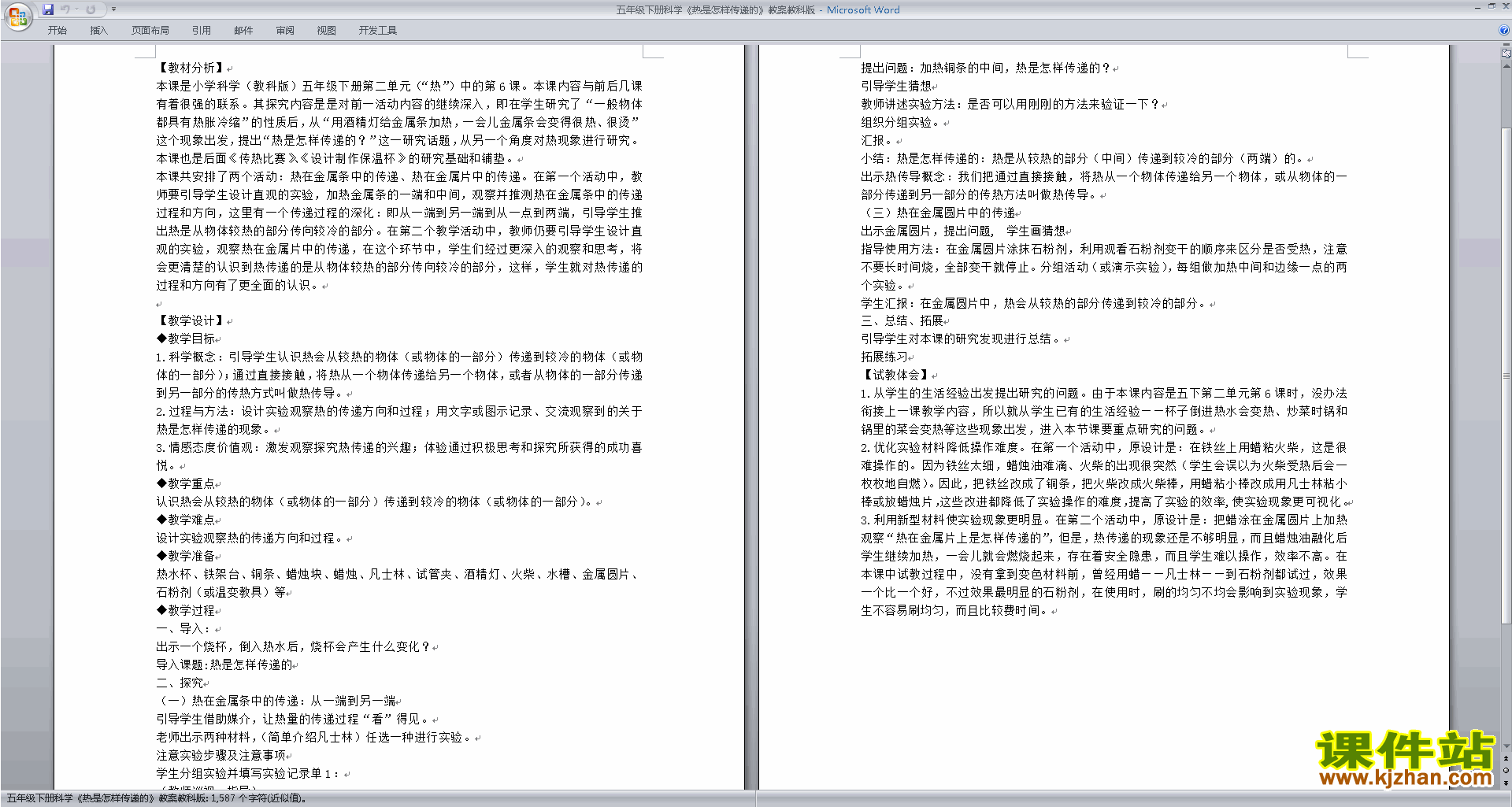Click the Save floppy disk icon
The image size is (1512, 807).
pos(48,9)
